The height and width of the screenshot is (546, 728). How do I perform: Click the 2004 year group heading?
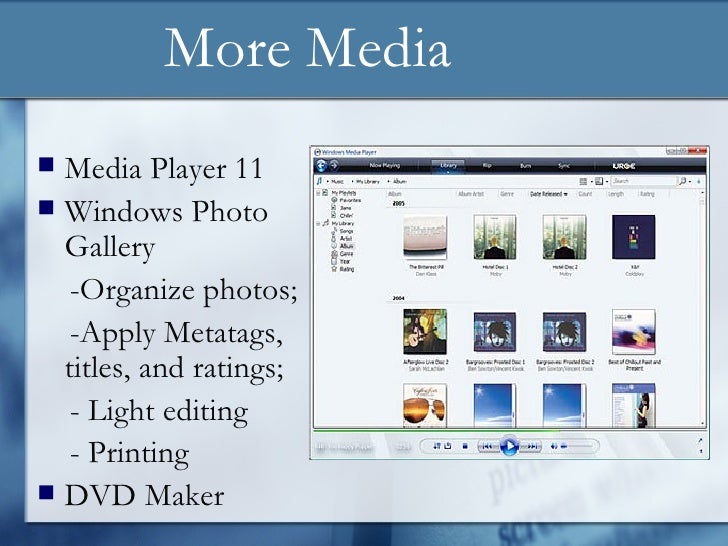coord(398,299)
